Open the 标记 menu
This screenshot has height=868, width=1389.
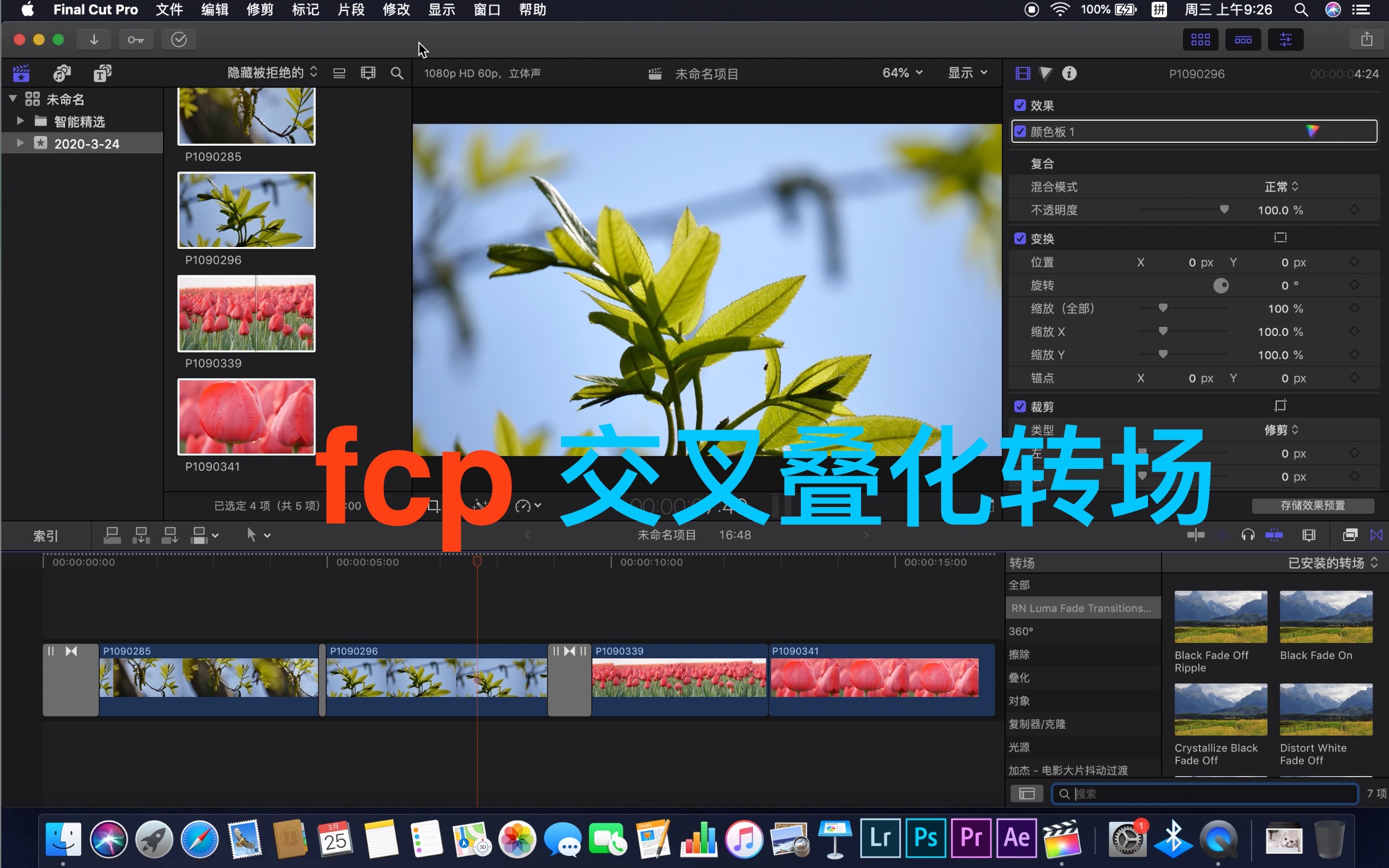tap(305, 10)
